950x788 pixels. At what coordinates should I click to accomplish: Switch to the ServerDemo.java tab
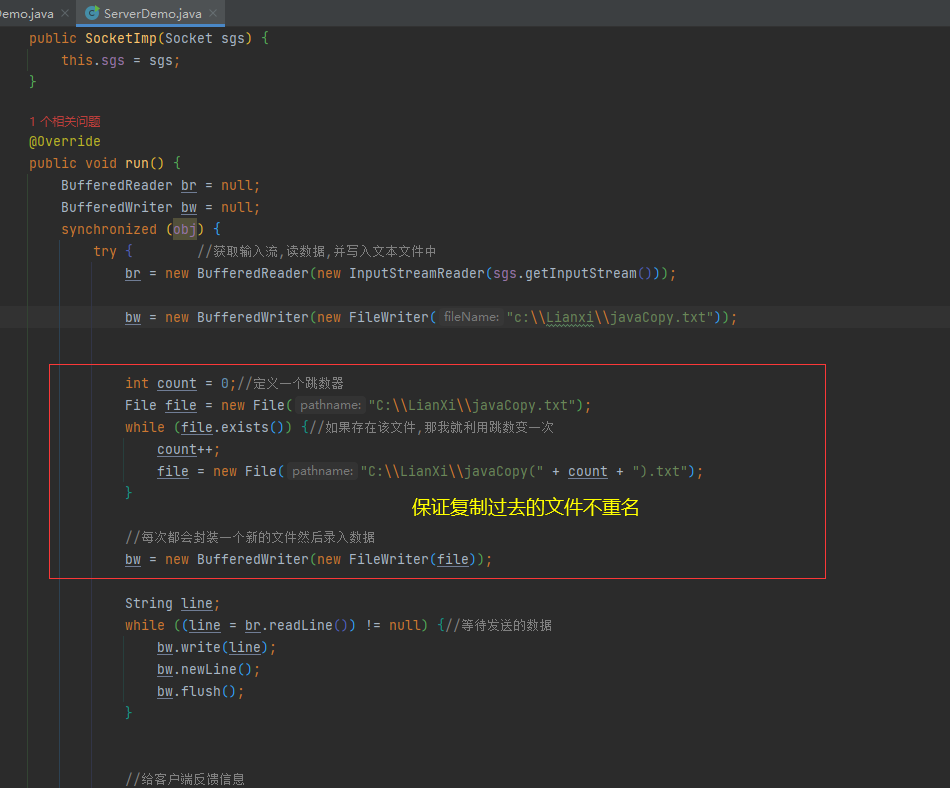(x=152, y=13)
